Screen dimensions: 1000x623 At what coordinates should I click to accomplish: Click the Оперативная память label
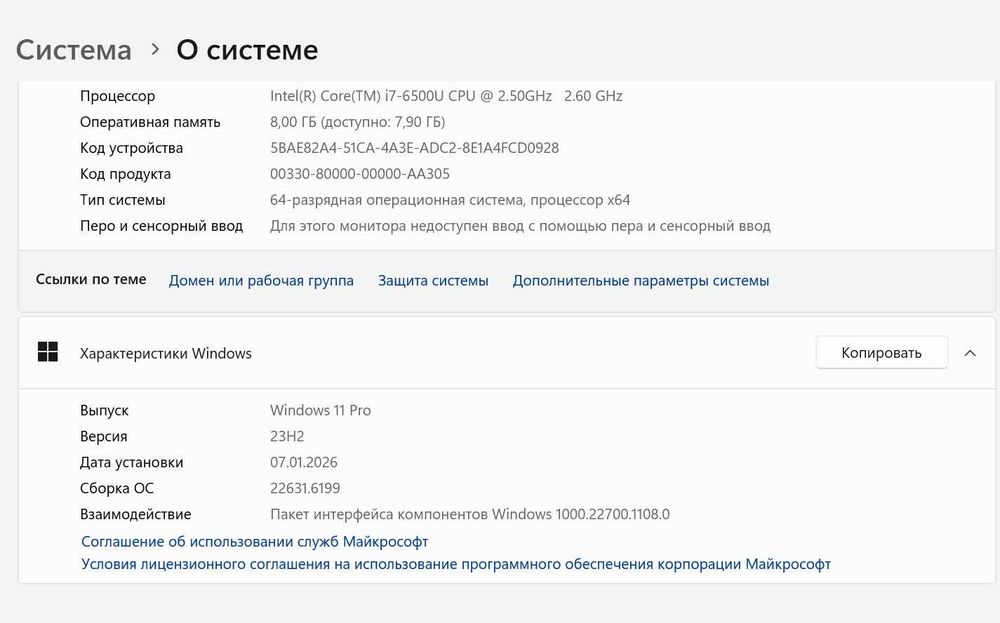(x=150, y=122)
